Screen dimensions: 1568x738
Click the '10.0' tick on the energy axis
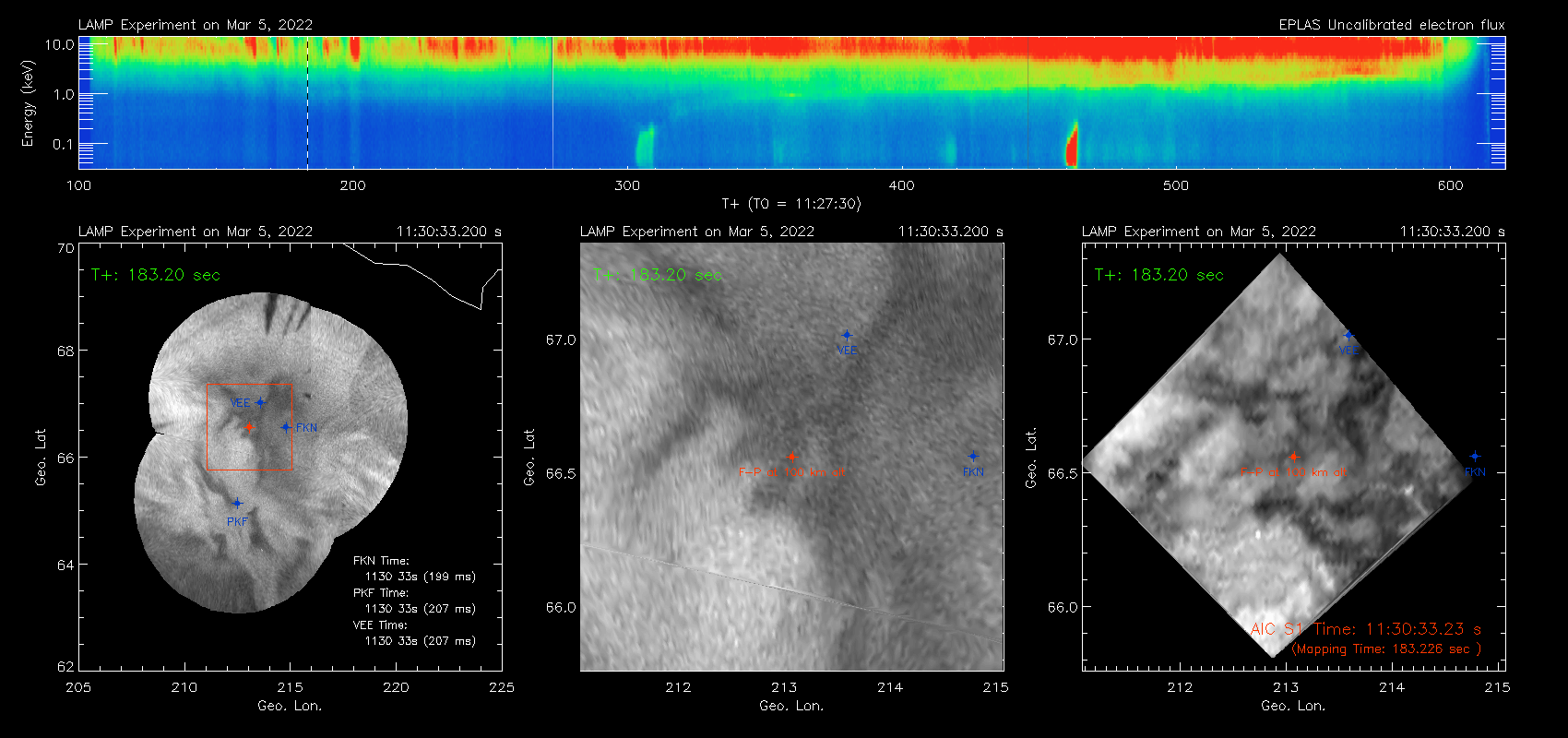pyautogui.click(x=59, y=44)
